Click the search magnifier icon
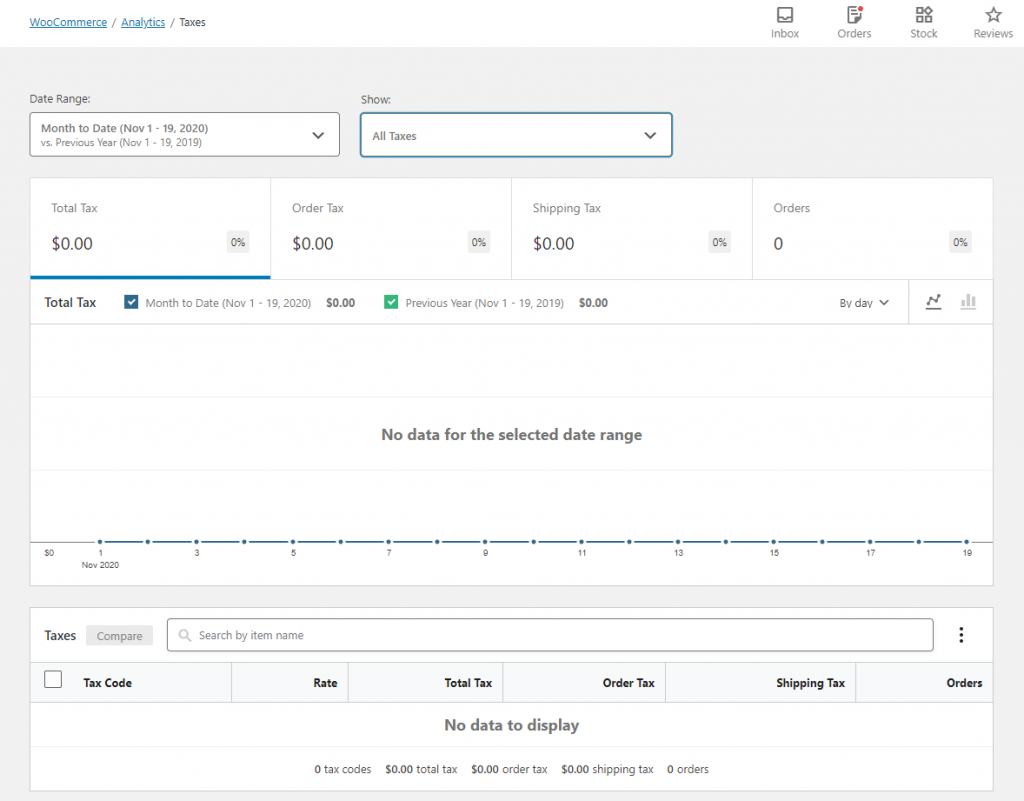 pos(185,635)
